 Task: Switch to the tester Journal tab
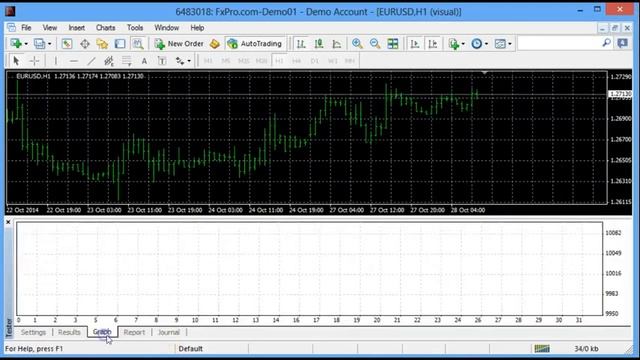[169, 332]
